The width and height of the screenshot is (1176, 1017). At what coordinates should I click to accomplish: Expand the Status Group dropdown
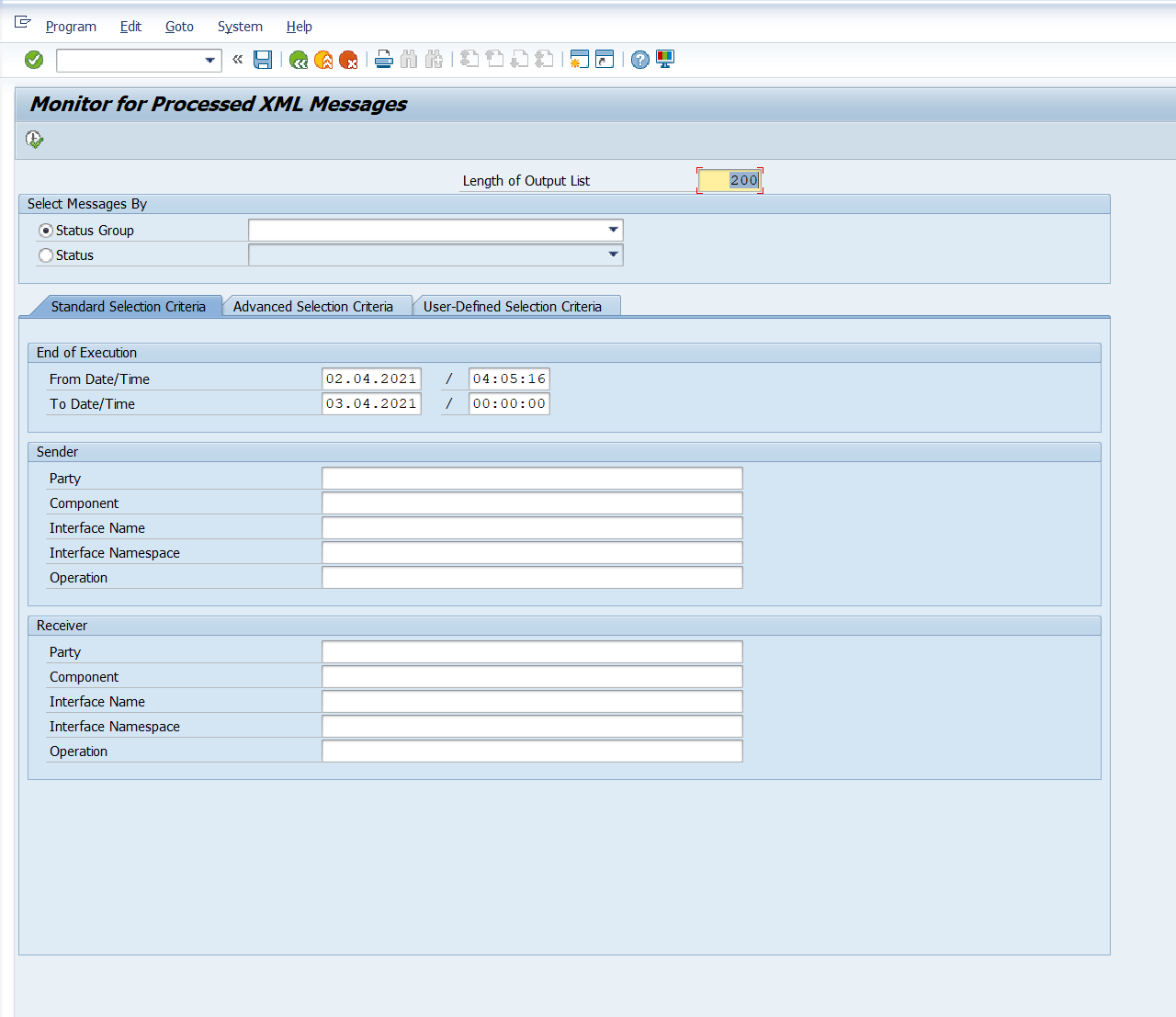(613, 230)
